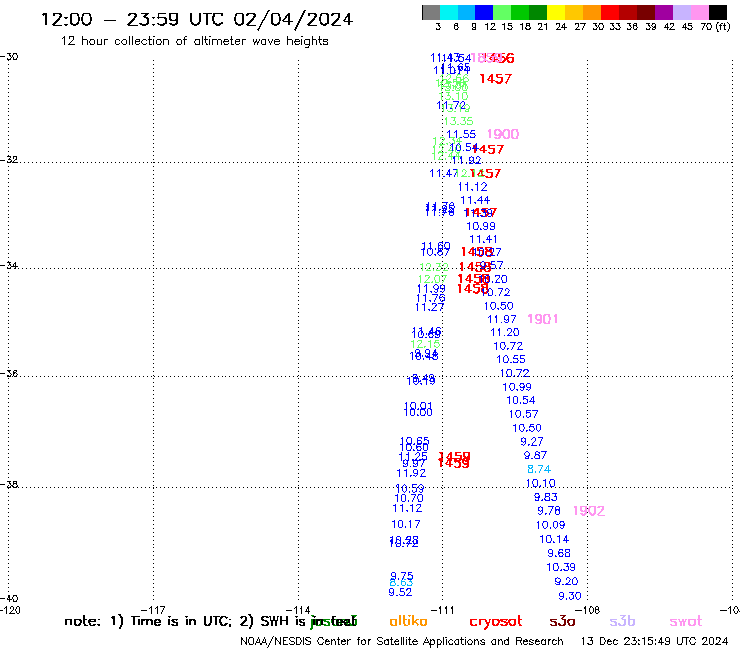Click the wave height value 9.27

click(532, 442)
